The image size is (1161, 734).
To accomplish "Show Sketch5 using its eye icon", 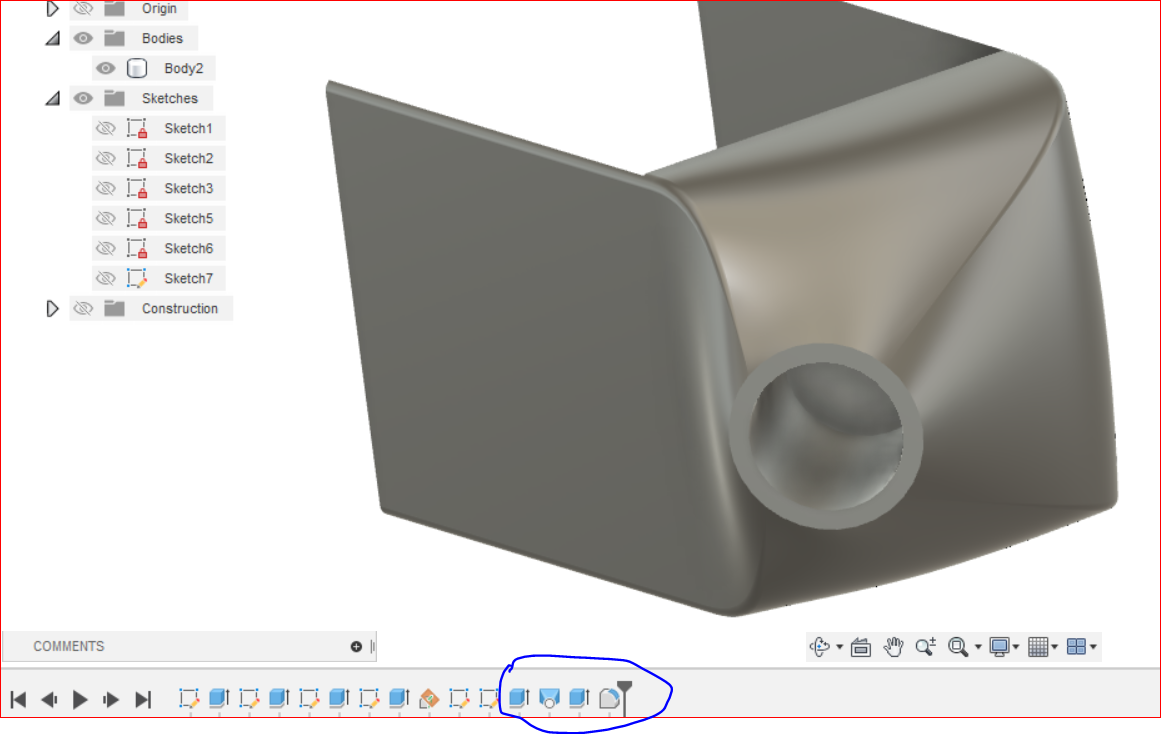I will [106, 218].
